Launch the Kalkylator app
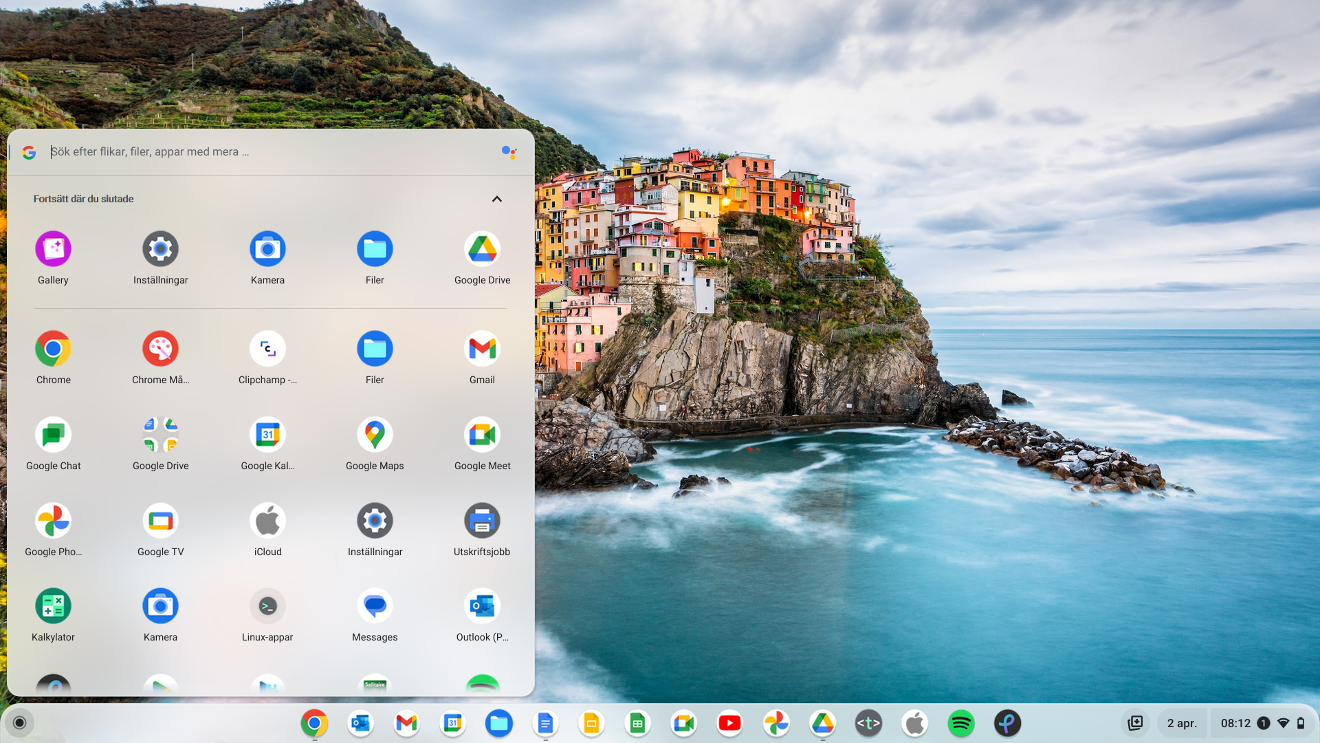Image resolution: width=1320 pixels, height=743 pixels. coord(52,605)
